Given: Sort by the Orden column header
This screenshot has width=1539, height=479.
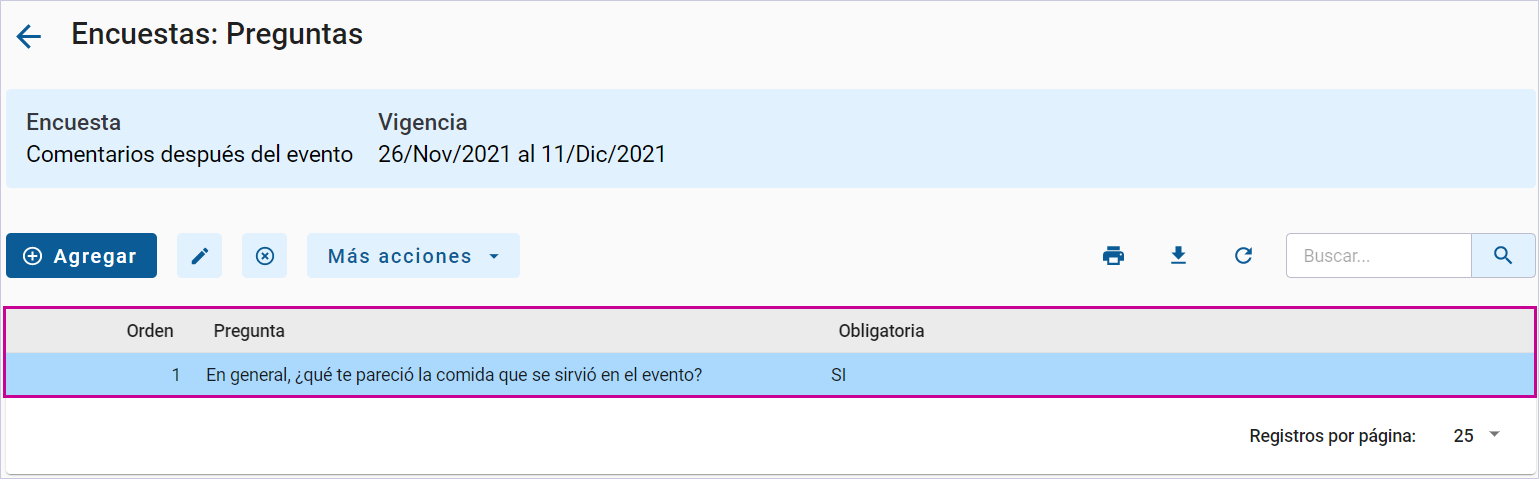Looking at the screenshot, I should [150, 331].
